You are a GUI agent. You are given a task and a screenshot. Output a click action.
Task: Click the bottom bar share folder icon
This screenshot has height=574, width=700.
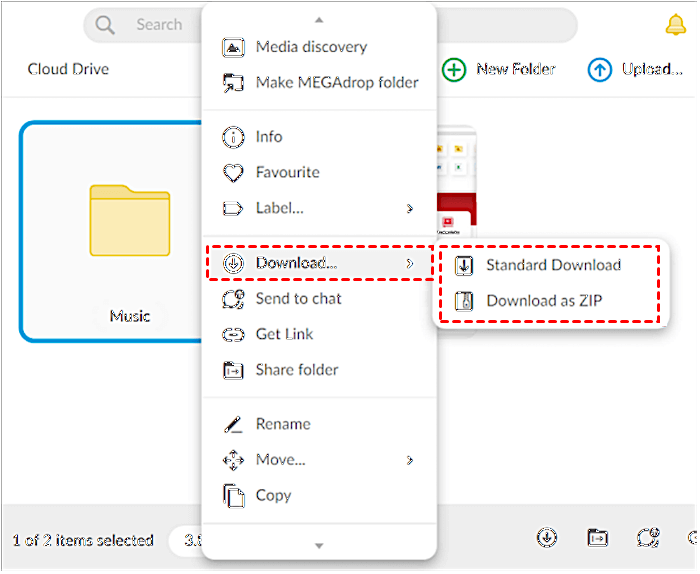coord(598,538)
